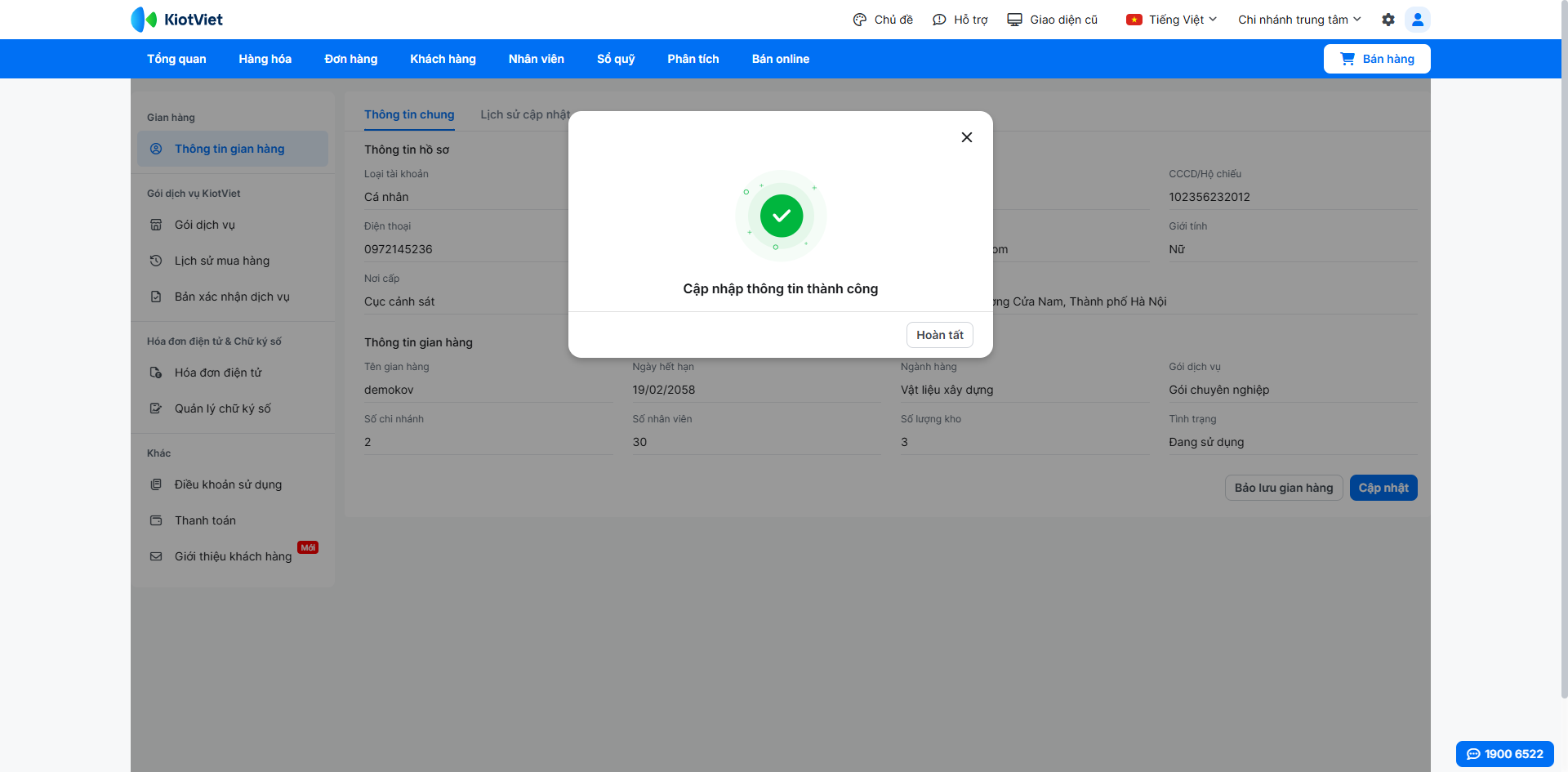Click the Bán hàng button
The image size is (1568, 772).
pos(1376,59)
